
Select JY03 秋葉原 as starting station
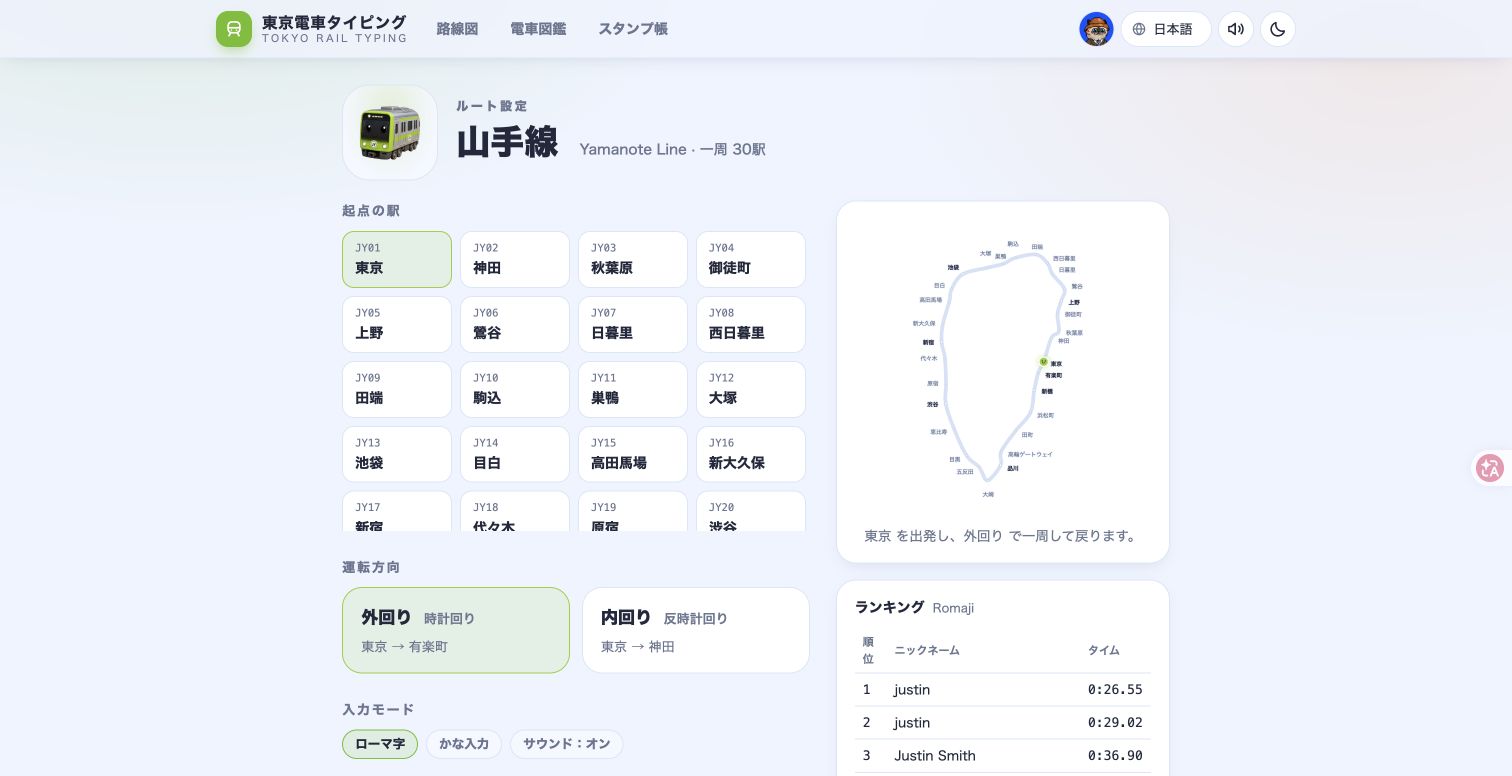(x=633, y=259)
